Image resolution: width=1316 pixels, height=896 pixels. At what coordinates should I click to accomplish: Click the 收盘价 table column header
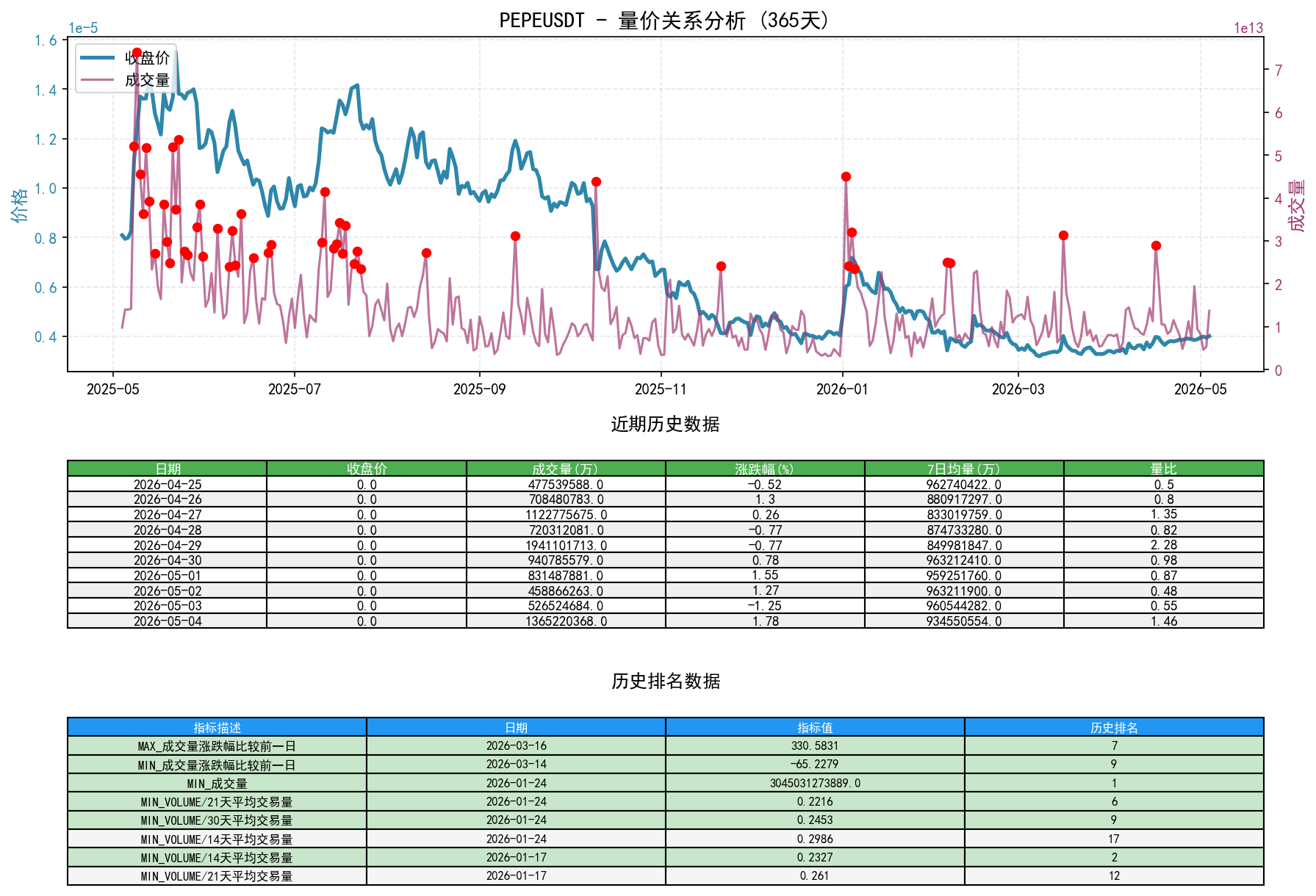tap(367, 469)
